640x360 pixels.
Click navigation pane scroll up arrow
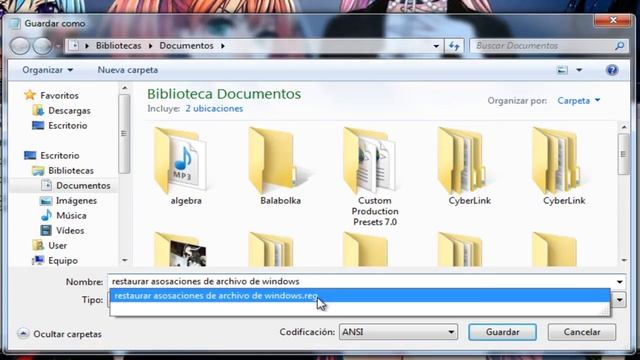(x=124, y=88)
